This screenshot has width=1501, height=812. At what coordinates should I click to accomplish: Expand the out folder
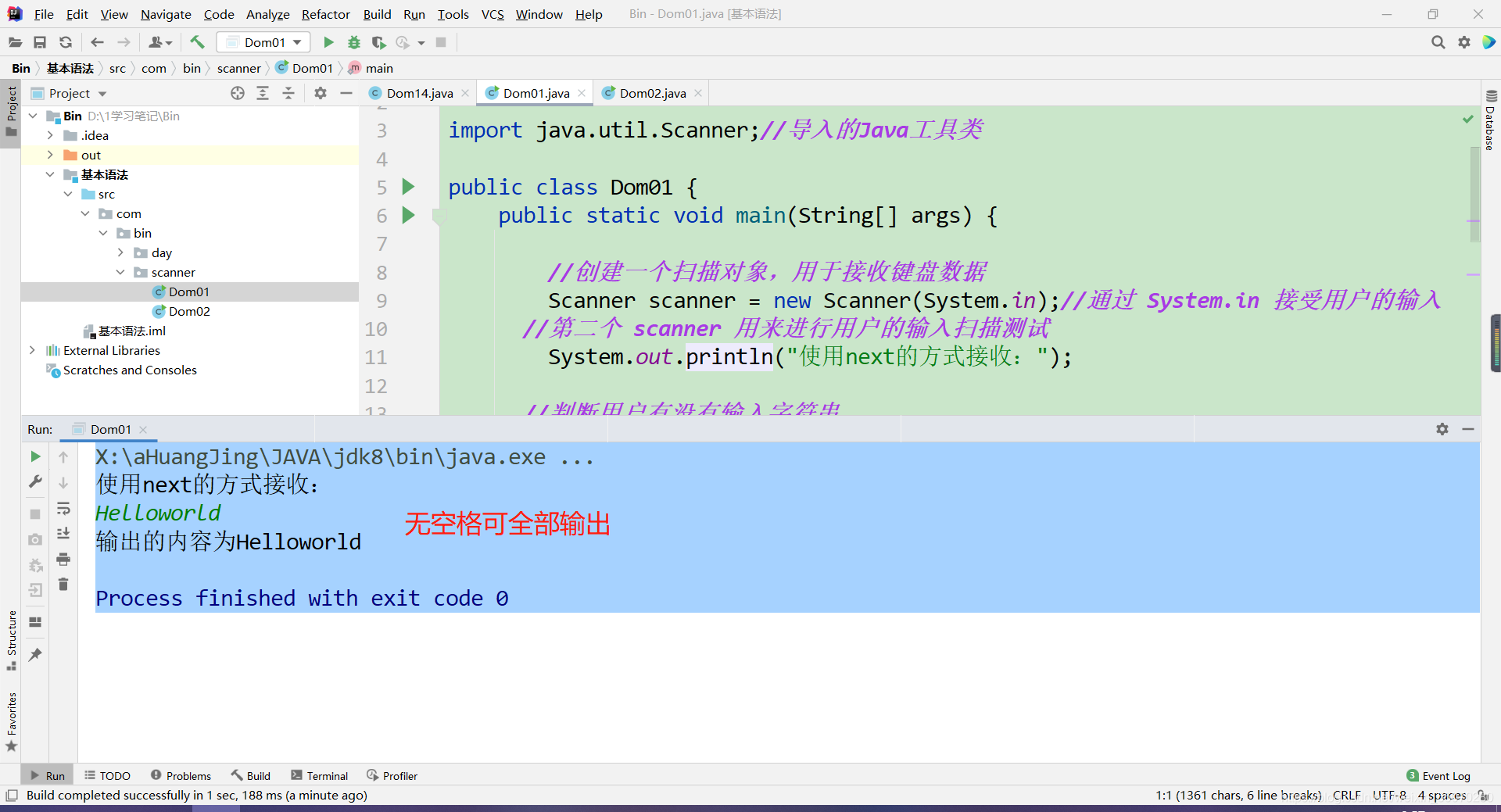(x=50, y=155)
